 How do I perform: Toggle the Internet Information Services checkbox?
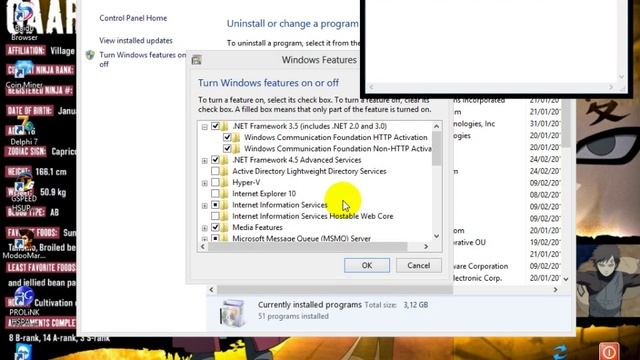215,205
